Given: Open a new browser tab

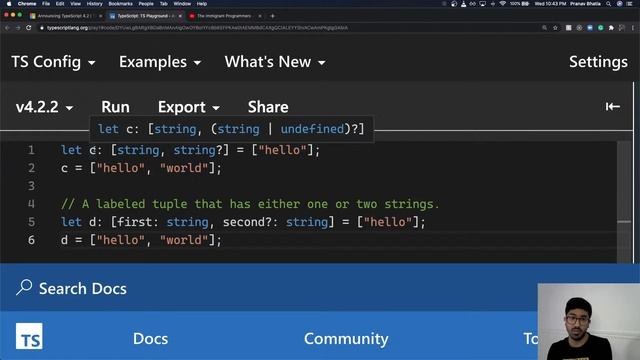Looking at the screenshot, I should pyautogui.click(x=272, y=16).
